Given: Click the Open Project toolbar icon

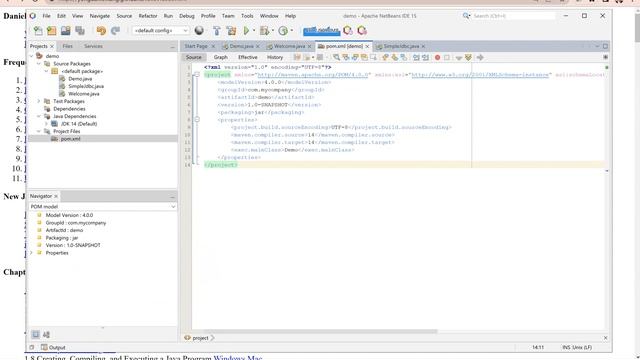Looking at the screenshot, I should [x=66, y=31].
